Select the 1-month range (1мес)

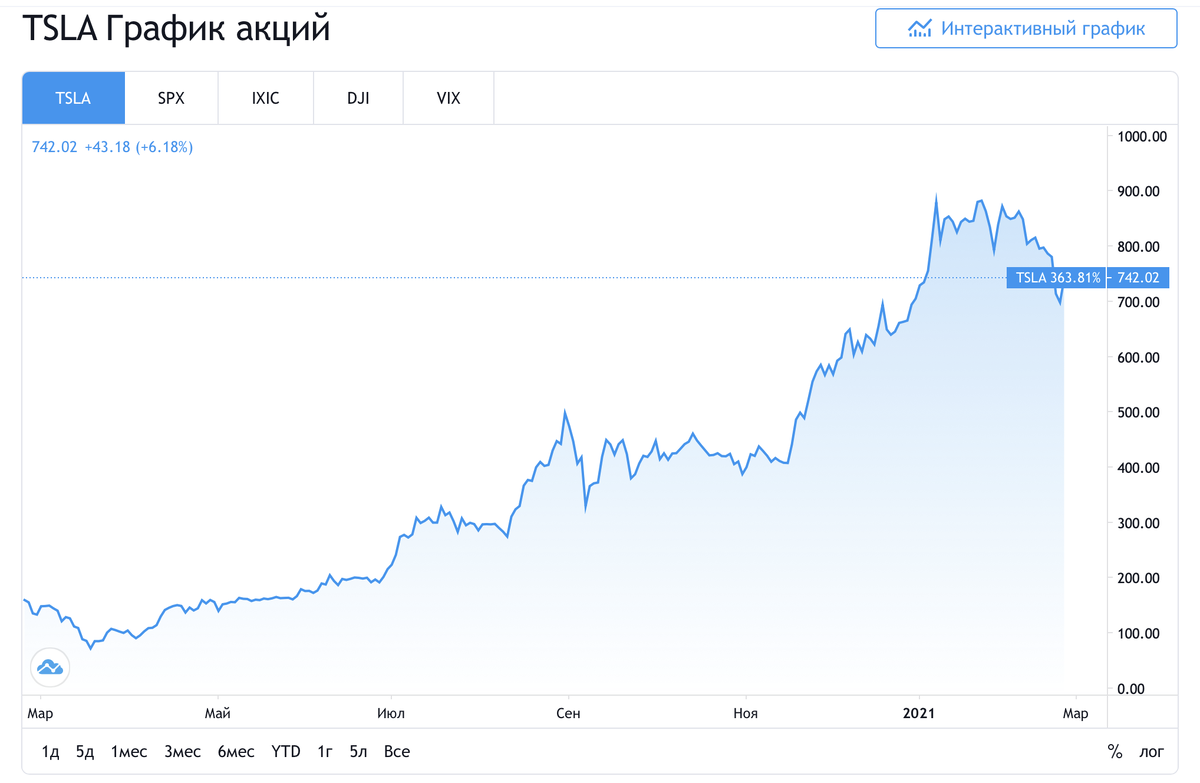pos(129,750)
